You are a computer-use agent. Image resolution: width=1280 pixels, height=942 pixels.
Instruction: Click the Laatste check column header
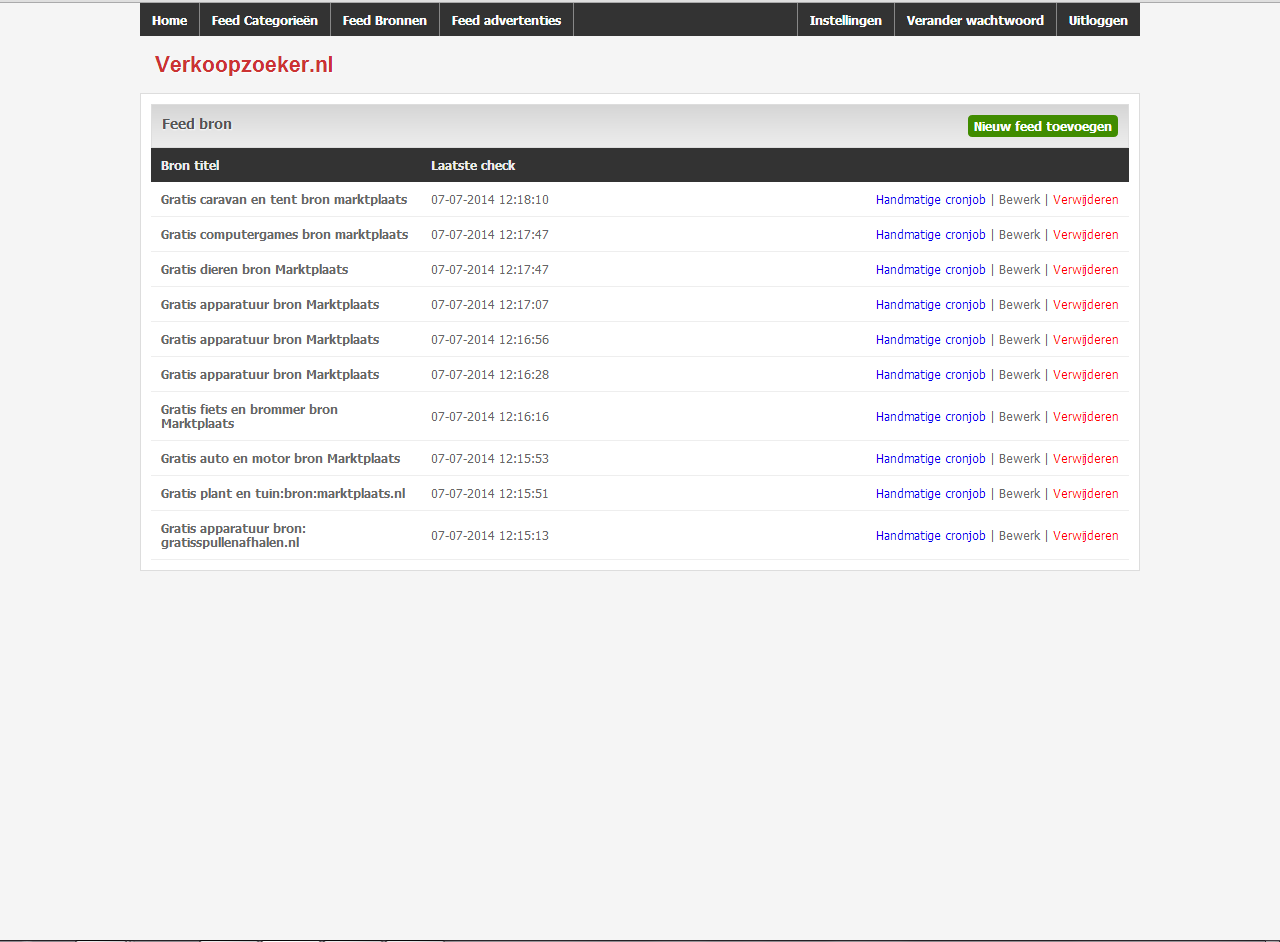point(473,165)
